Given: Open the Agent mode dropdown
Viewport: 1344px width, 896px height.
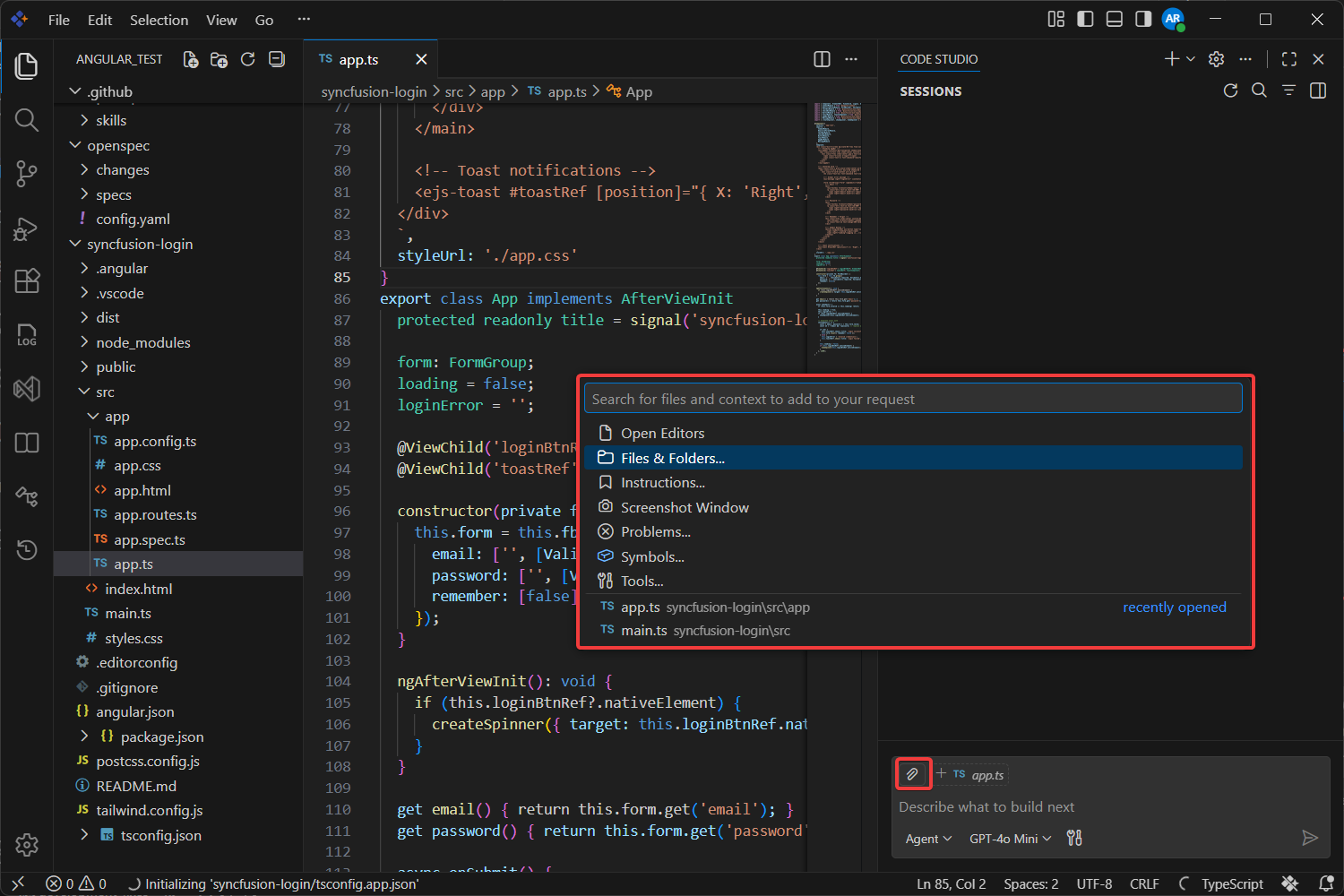Looking at the screenshot, I should (x=926, y=838).
